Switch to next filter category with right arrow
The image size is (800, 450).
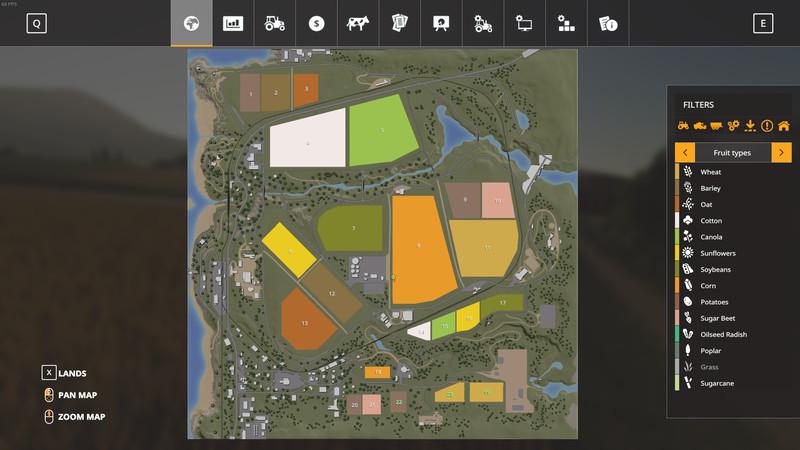(781, 153)
